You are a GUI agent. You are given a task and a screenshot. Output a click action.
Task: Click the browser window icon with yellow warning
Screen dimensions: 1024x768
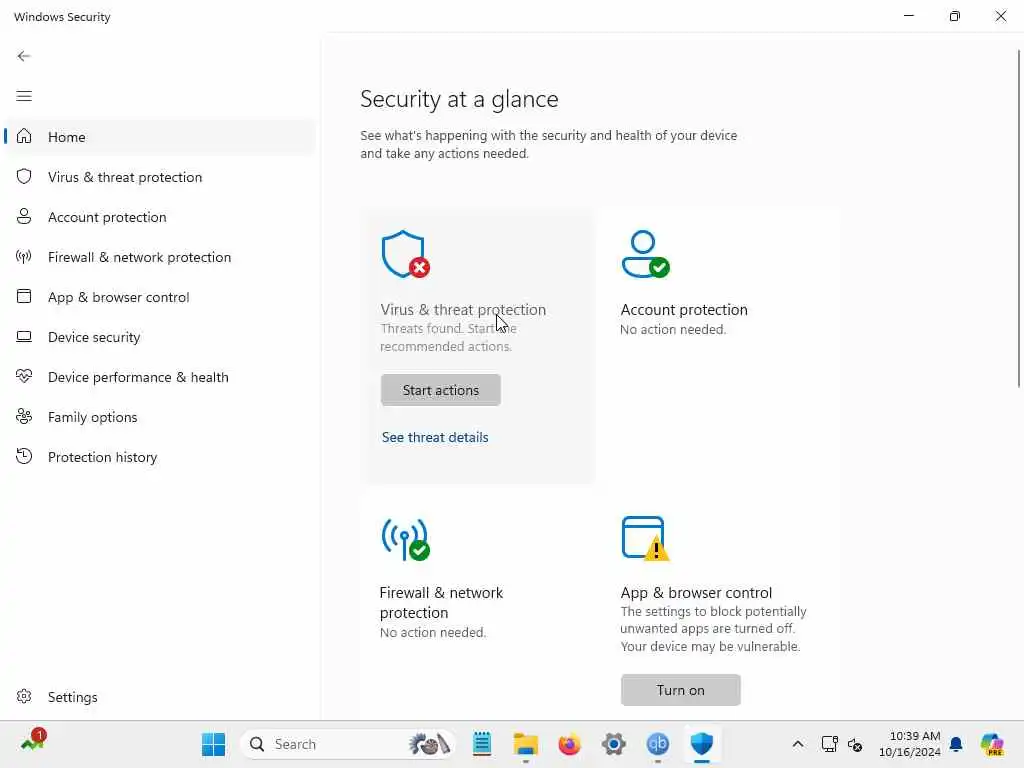(645, 539)
